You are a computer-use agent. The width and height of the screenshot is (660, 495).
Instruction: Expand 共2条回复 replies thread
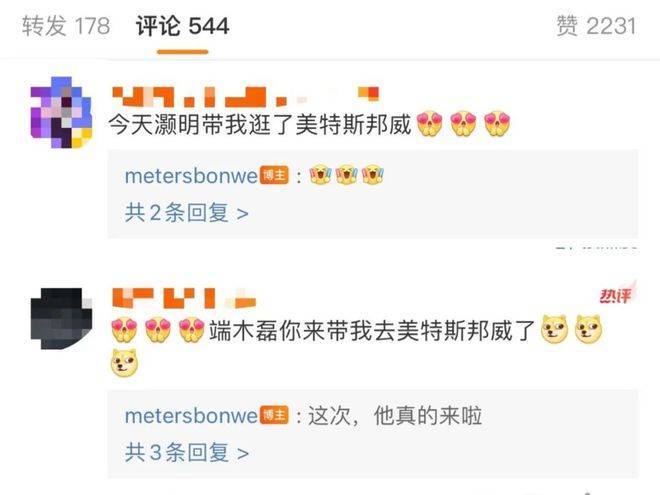pyautogui.click(x=186, y=213)
